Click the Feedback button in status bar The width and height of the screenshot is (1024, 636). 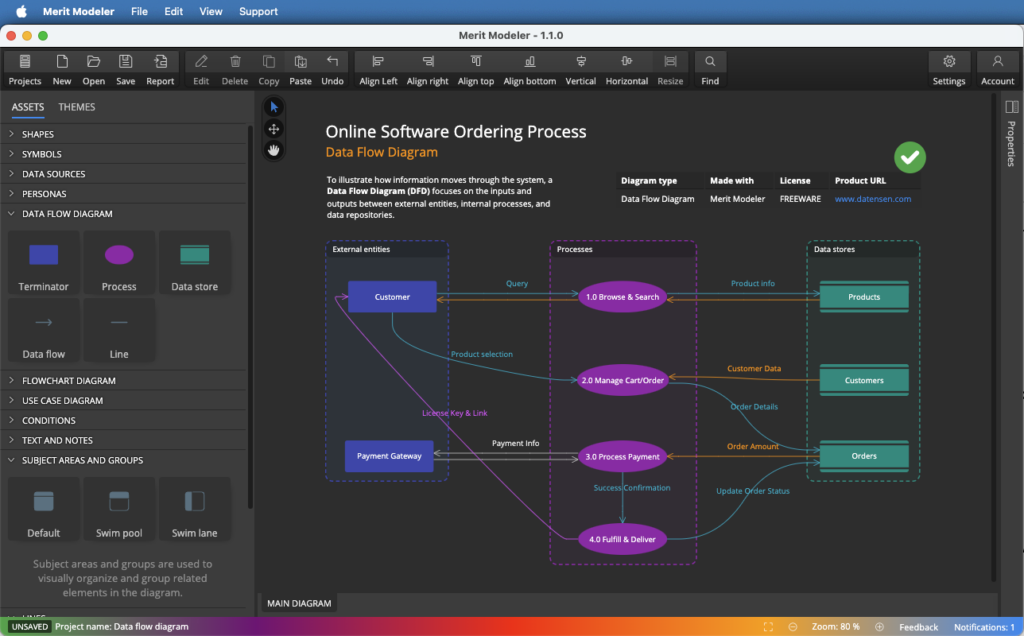coord(918,627)
